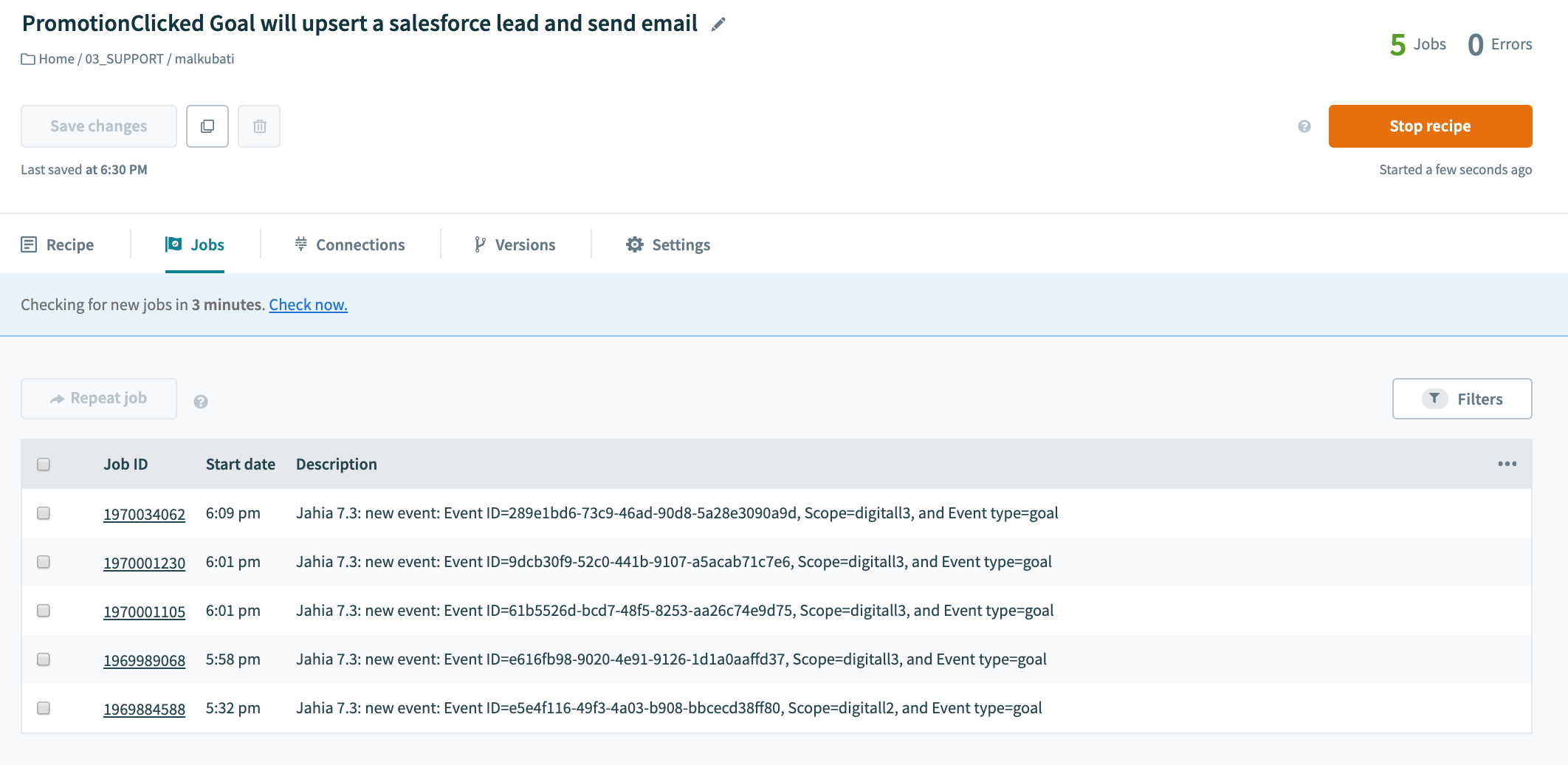Open the three-dots column options menu
Viewport: 1568px width, 765px height.
pyautogui.click(x=1507, y=464)
